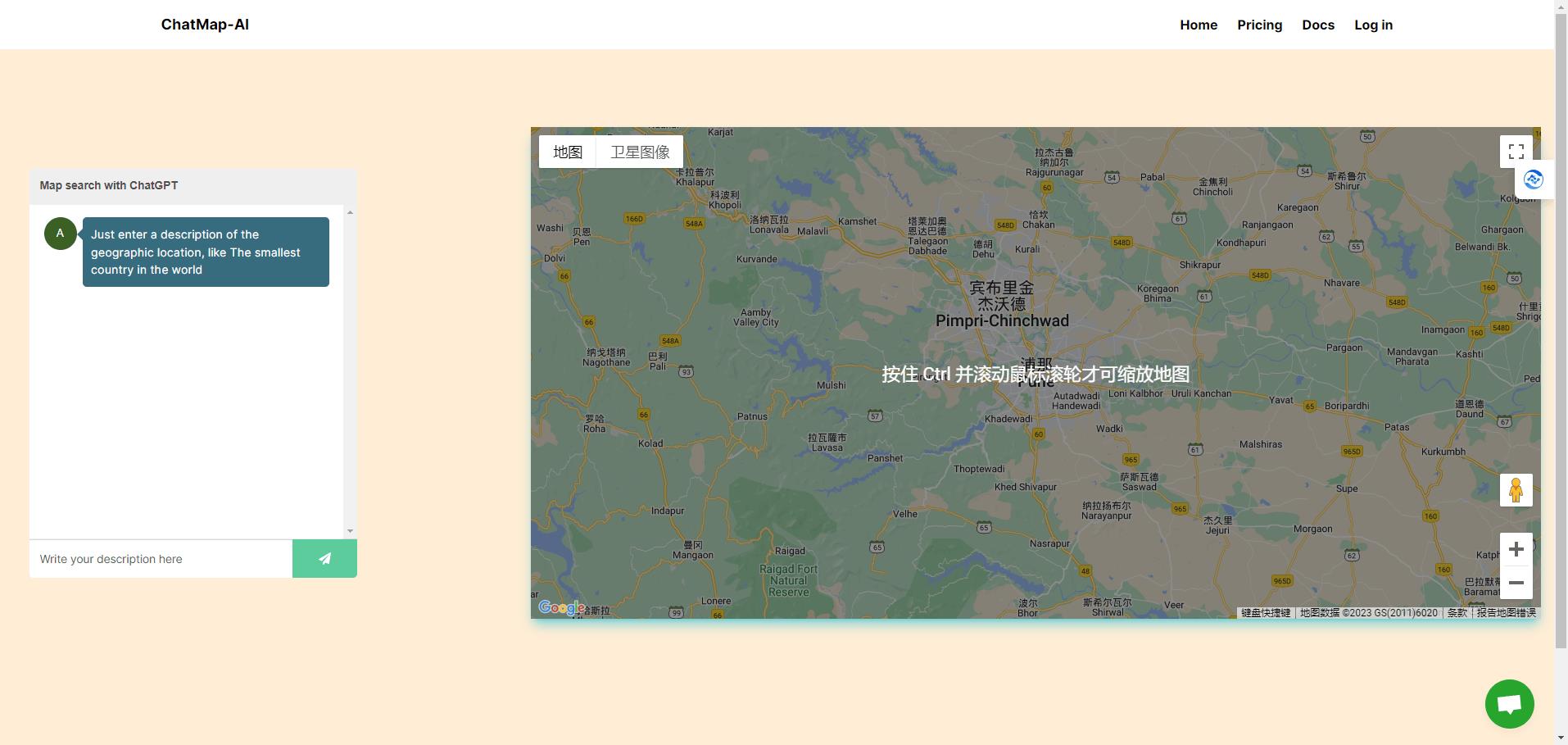Click the blue logo icon below the fullscreen control
The height and width of the screenshot is (745, 1568).
click(x=1533, y=179)
